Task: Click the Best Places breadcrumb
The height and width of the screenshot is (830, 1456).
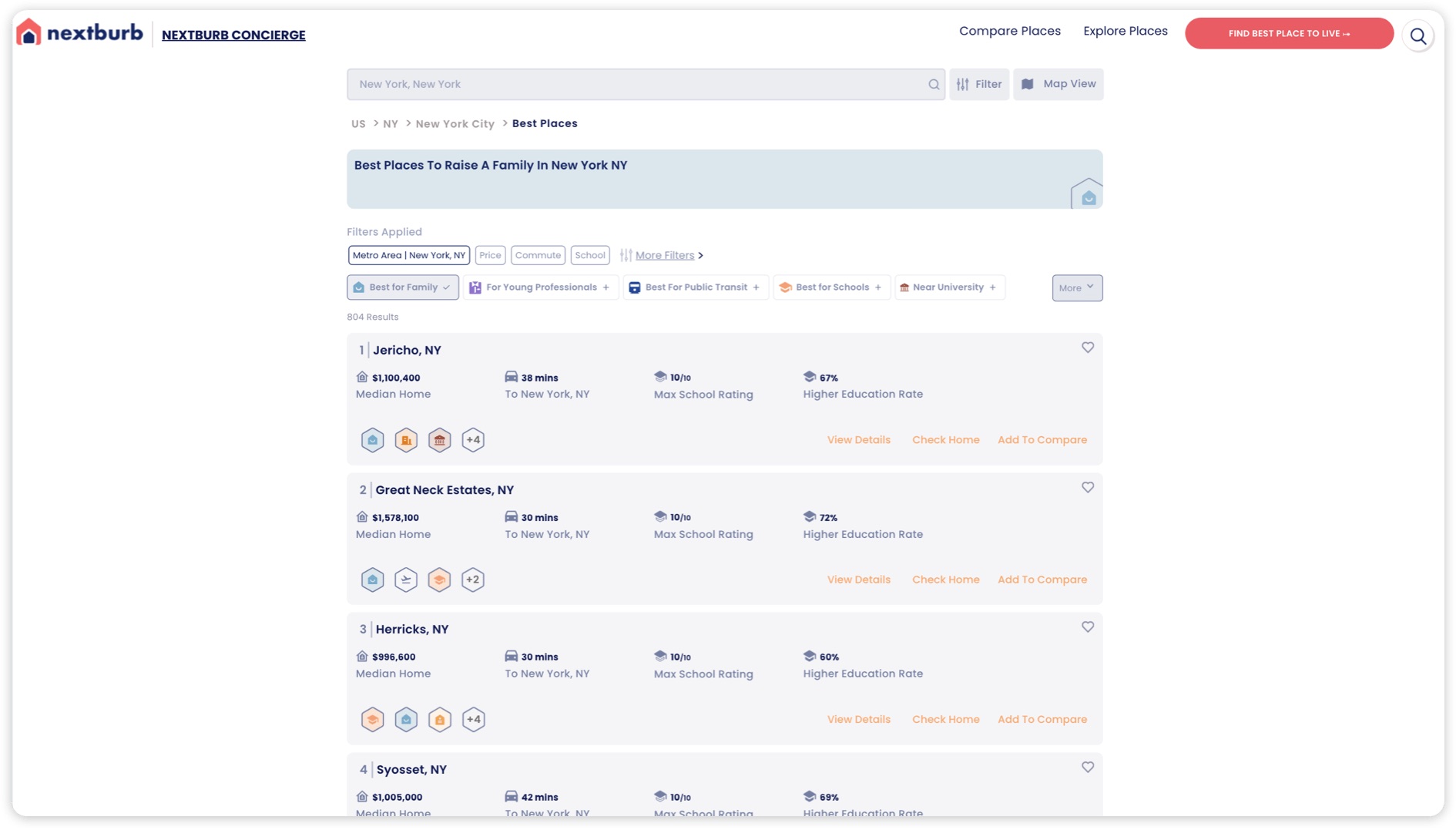Action: (x=544, y=124)
